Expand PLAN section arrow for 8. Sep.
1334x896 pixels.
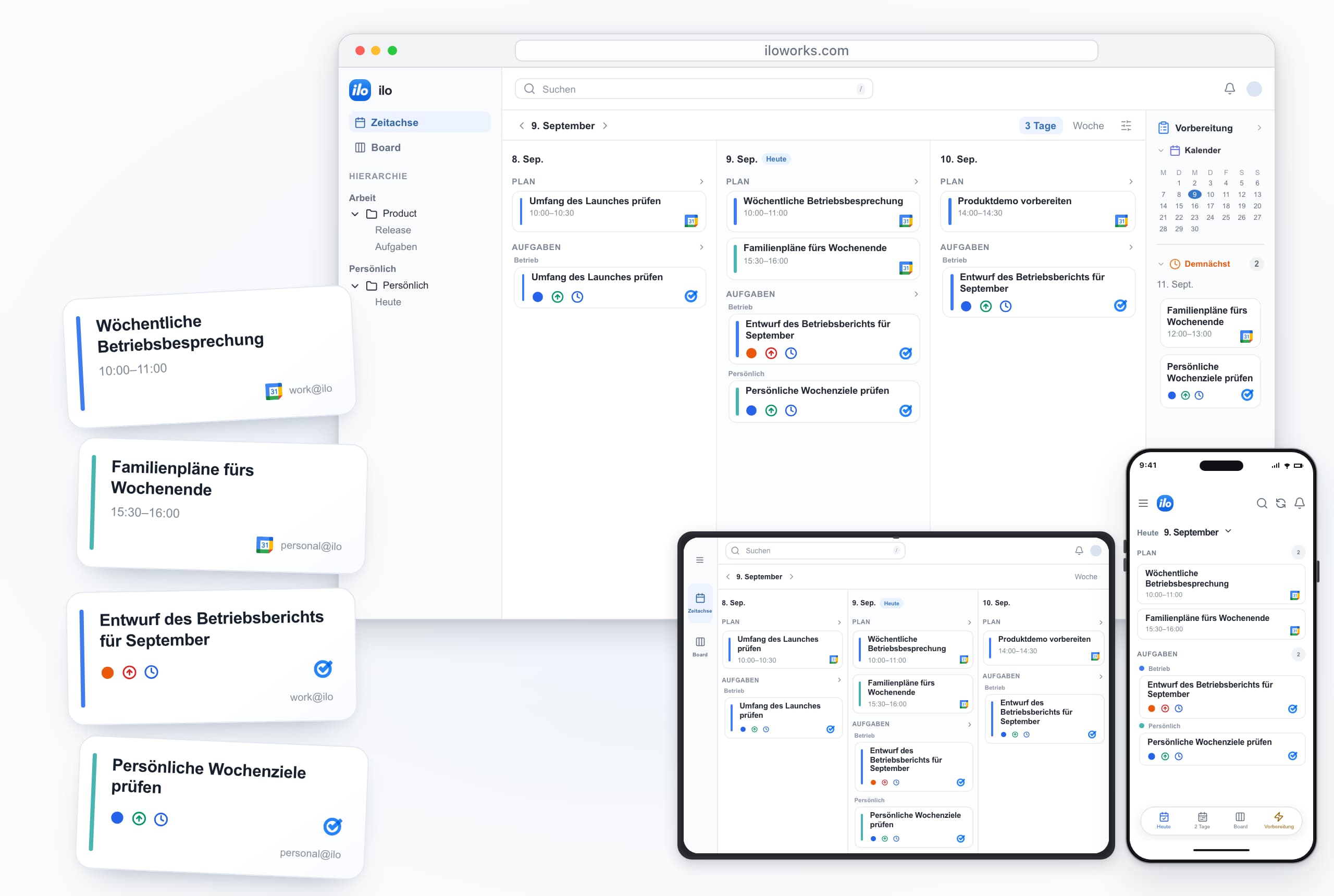click(x=701, y=182)
